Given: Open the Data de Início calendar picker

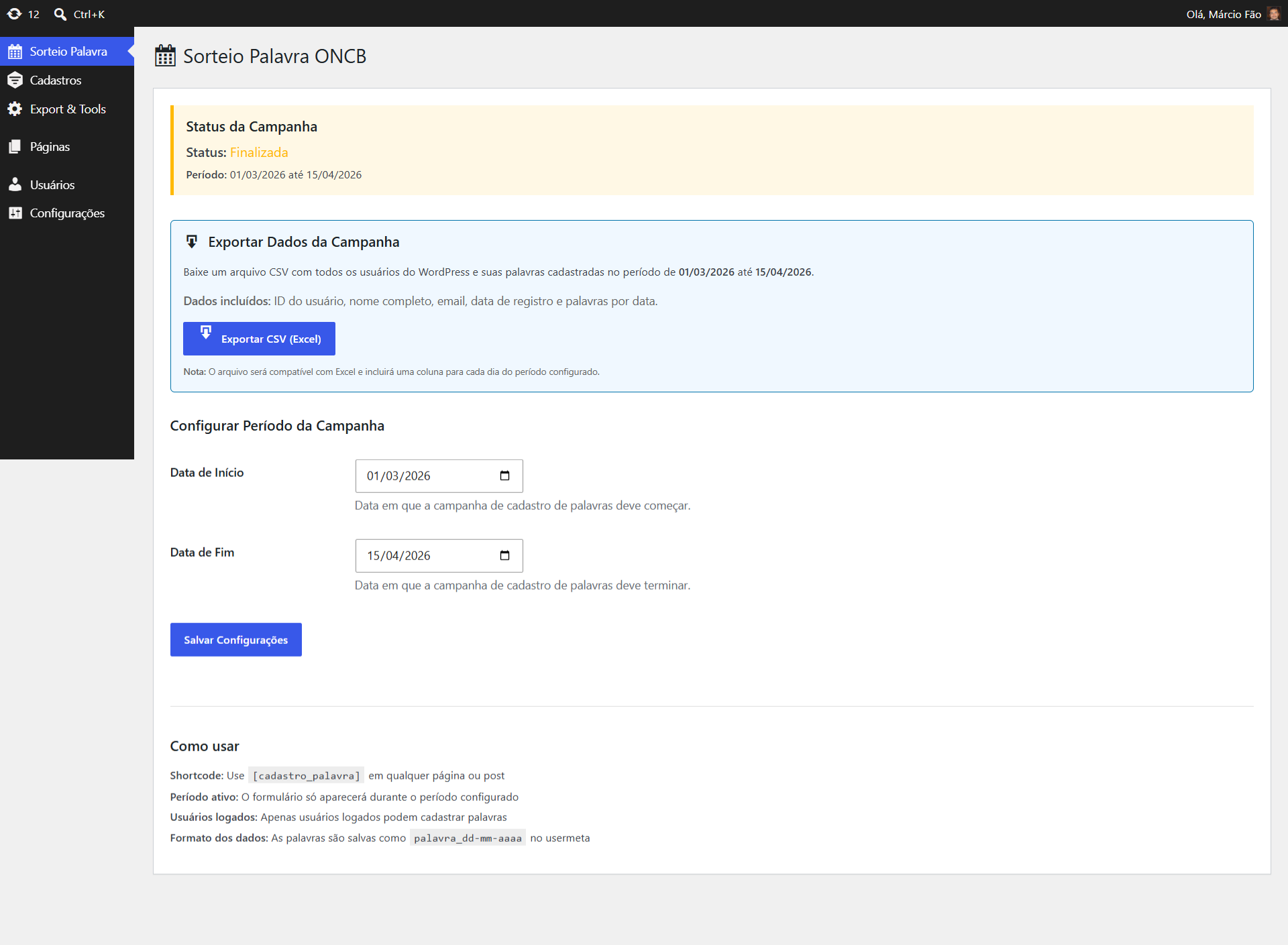Looking at the screenshot, I should 505,476.
